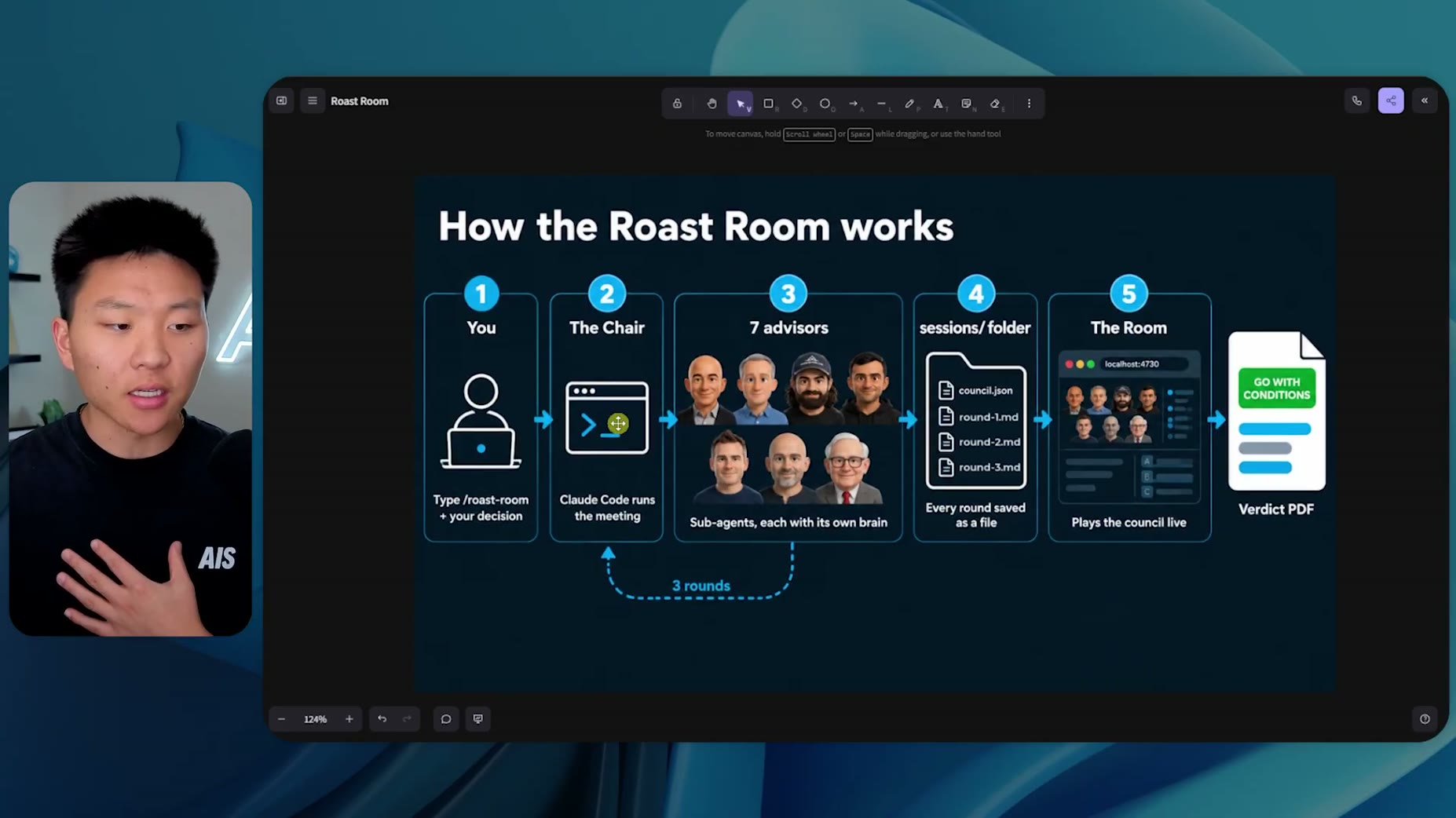Viewport: 1456px width, 818px height.
Task: Select the Eraser tool
Action: pyautogui.click(x=995, y=104)
